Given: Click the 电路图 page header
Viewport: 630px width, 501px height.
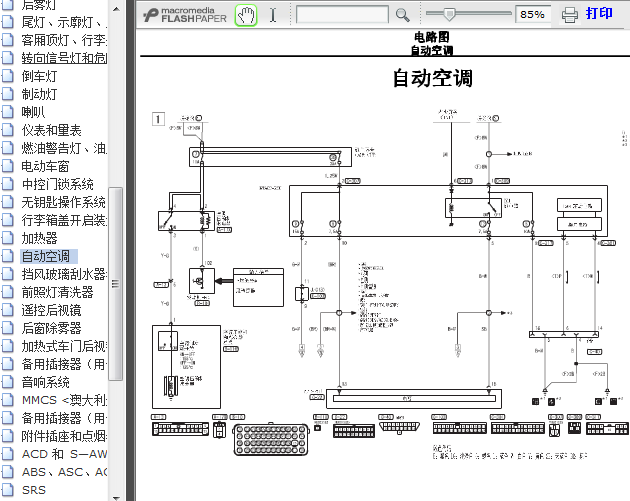Looking at the screenshot, I should [432, 37].
